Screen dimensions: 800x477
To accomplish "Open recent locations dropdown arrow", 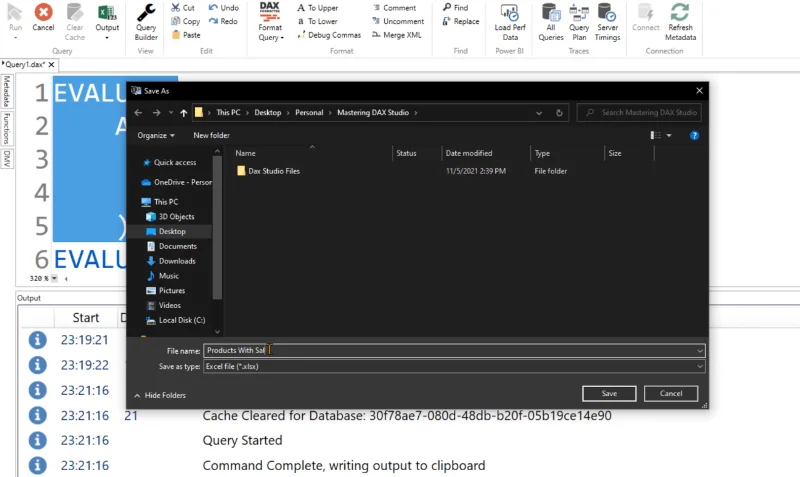I will click(x=171, y=113).
